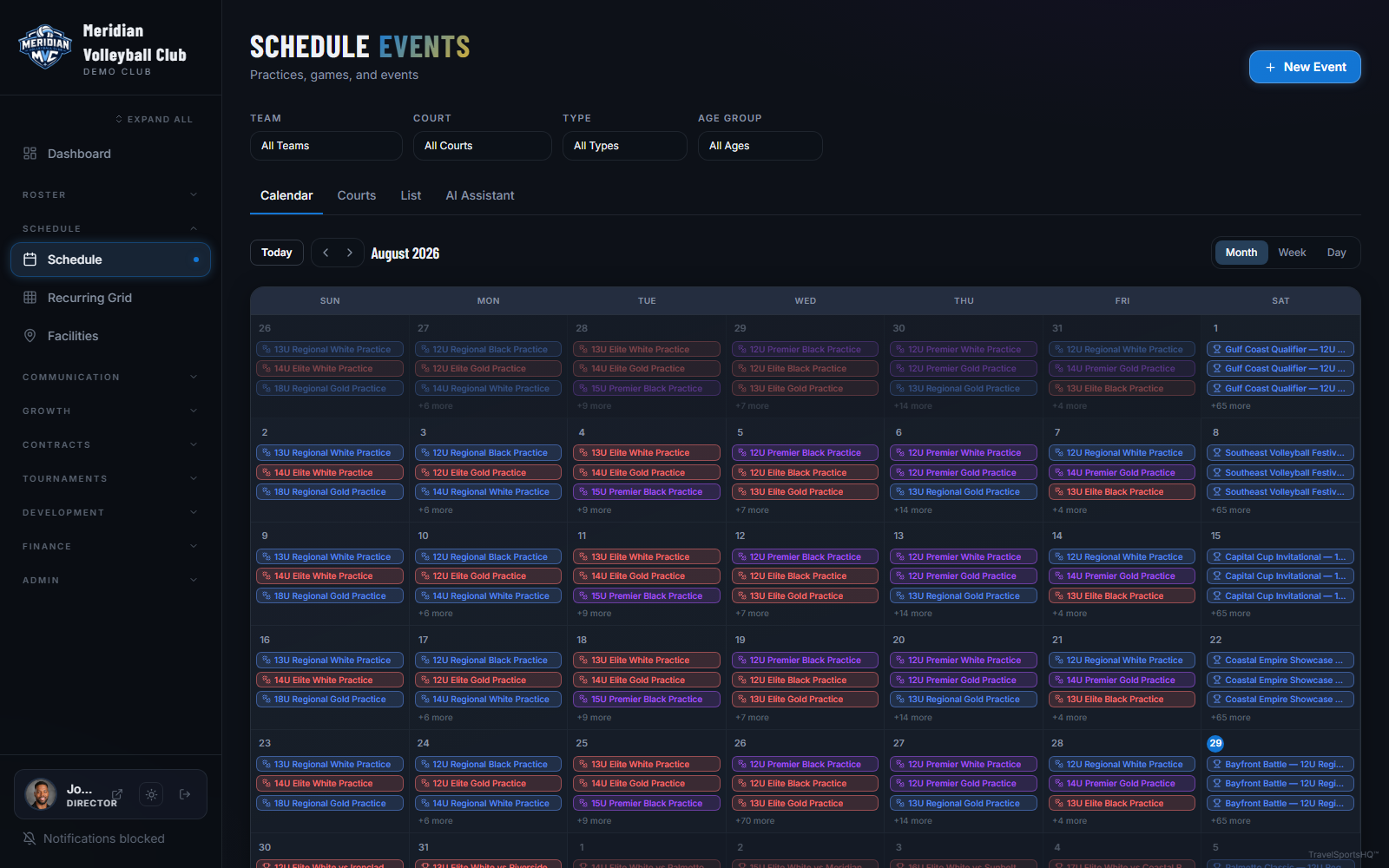Show +4 more events on August 21
This screenshot has width=1389, height=868.
tap(1070, 718)
